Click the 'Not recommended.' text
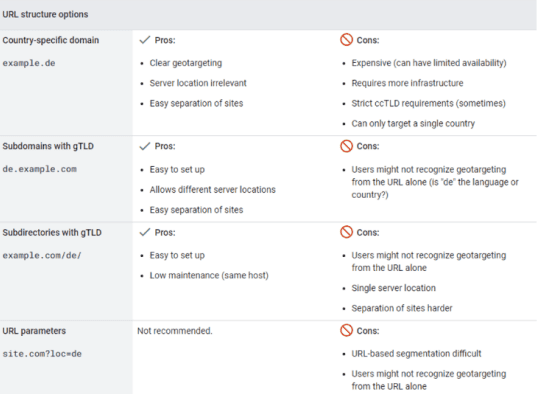This screenshot has height=394, width=537. click(x=175, y=331)
